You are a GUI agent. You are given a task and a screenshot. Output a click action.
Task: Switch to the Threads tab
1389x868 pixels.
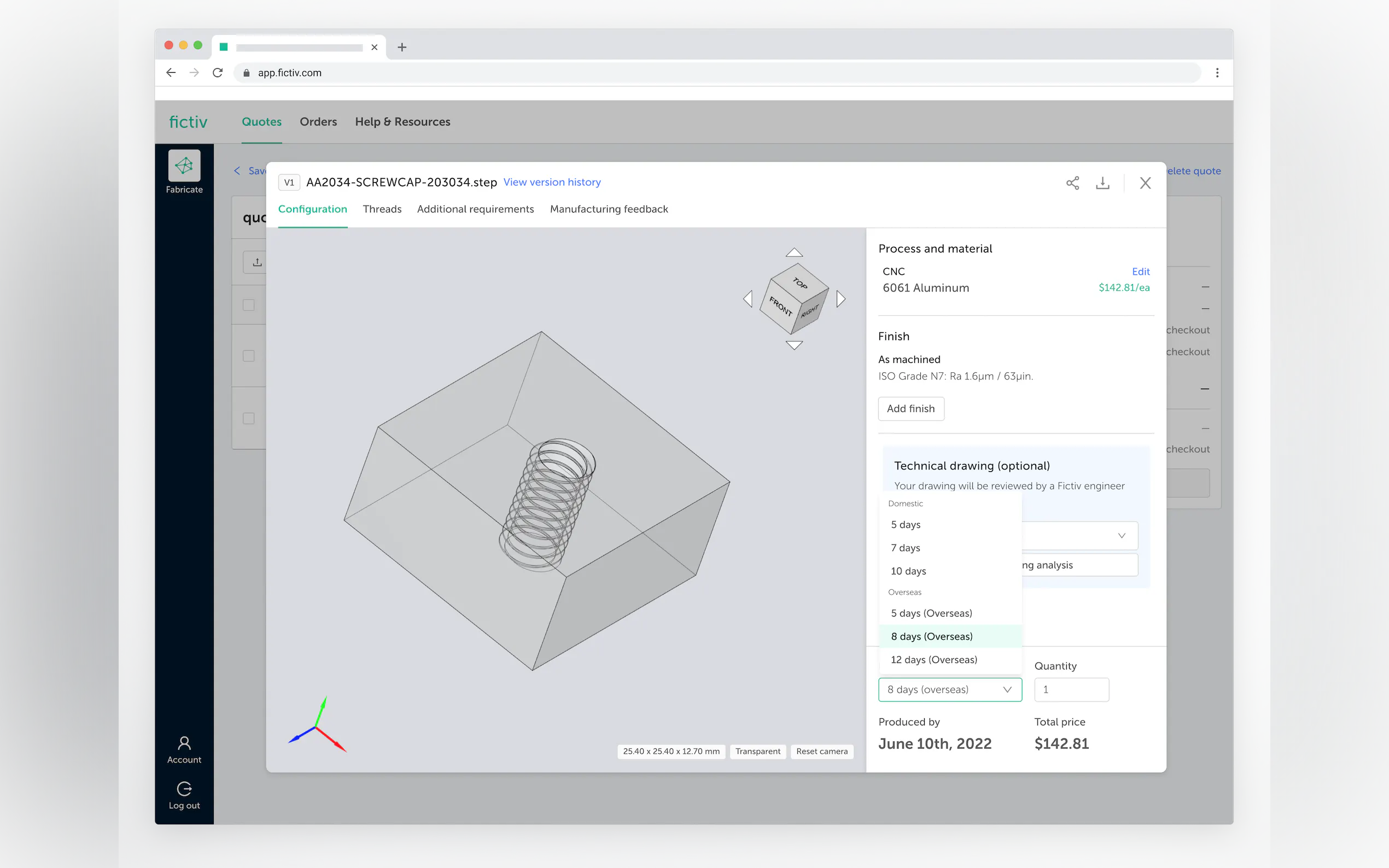coord(382,209)
